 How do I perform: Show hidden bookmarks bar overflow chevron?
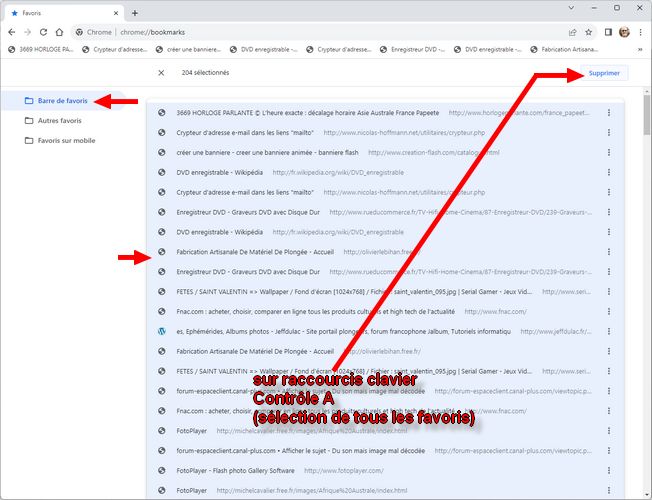pyautogui.click(x=640, y=50)
